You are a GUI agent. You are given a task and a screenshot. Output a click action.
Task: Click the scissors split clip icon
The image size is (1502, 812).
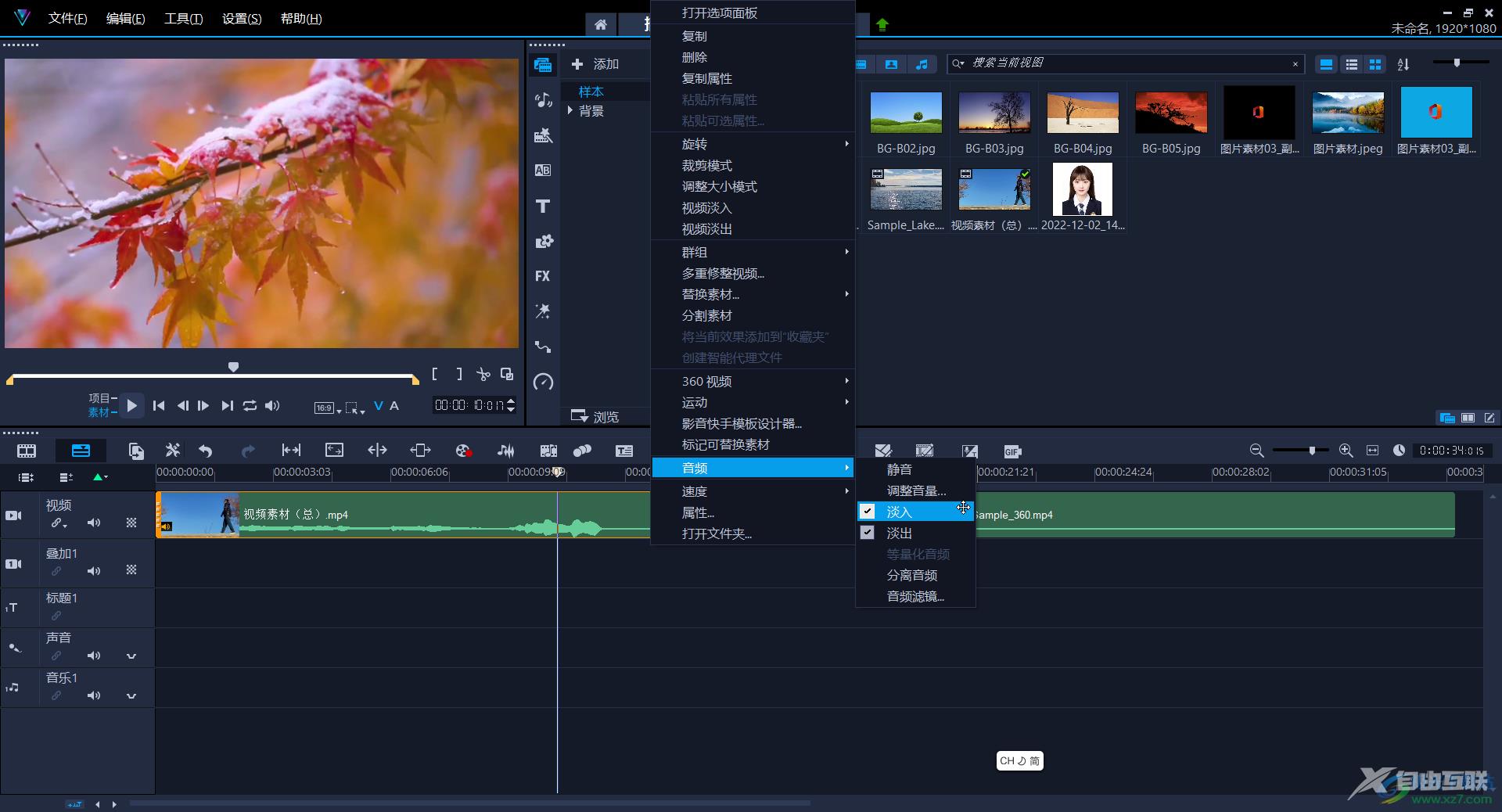483,375
